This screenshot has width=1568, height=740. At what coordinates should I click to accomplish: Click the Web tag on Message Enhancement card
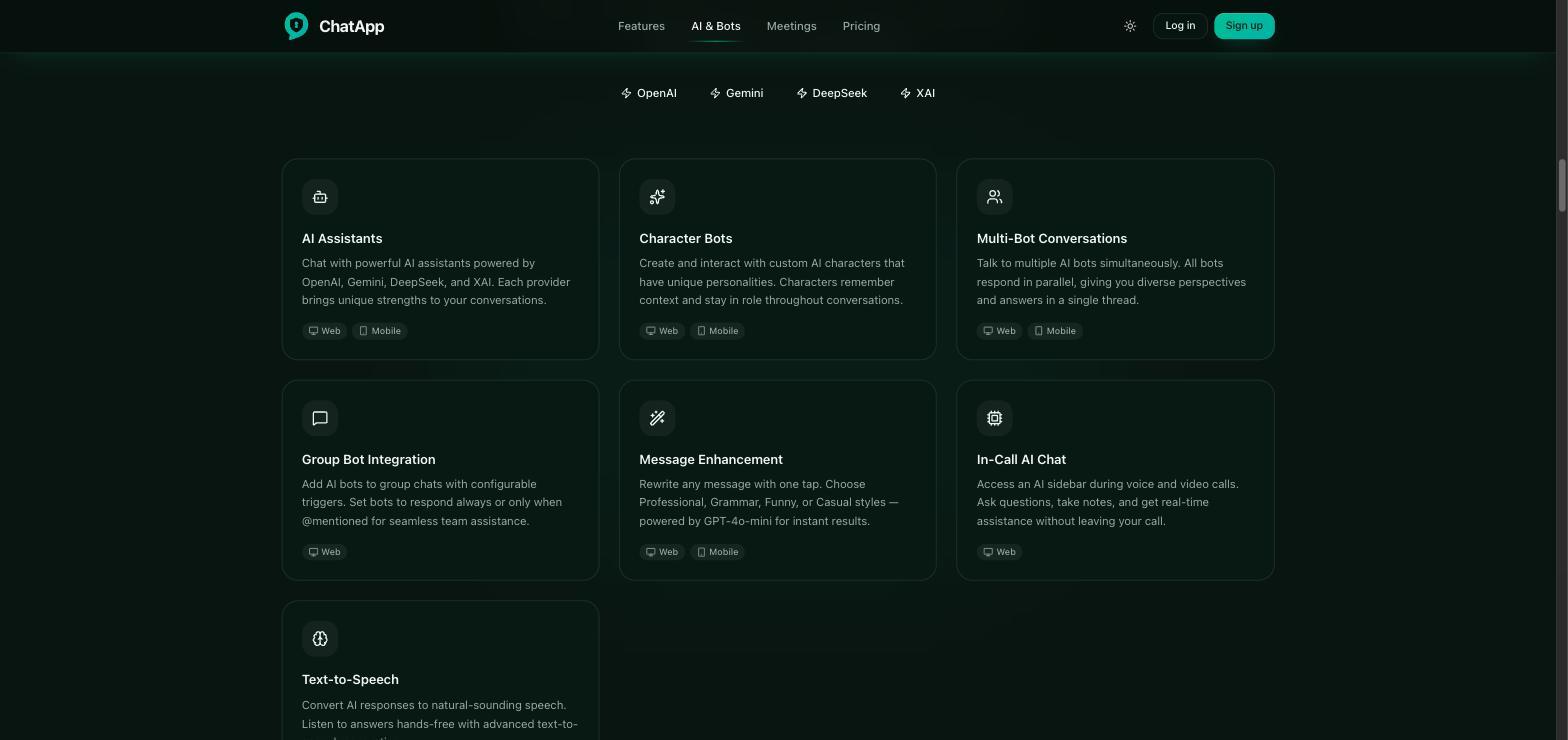pos(662,552)
